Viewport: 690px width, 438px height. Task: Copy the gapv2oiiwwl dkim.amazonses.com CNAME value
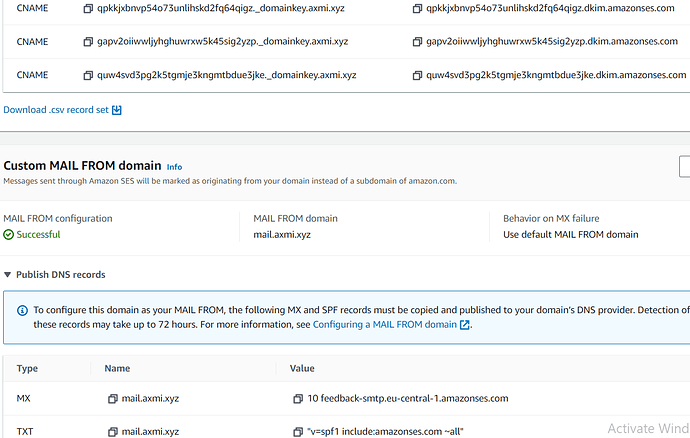[x=417, y=42]
